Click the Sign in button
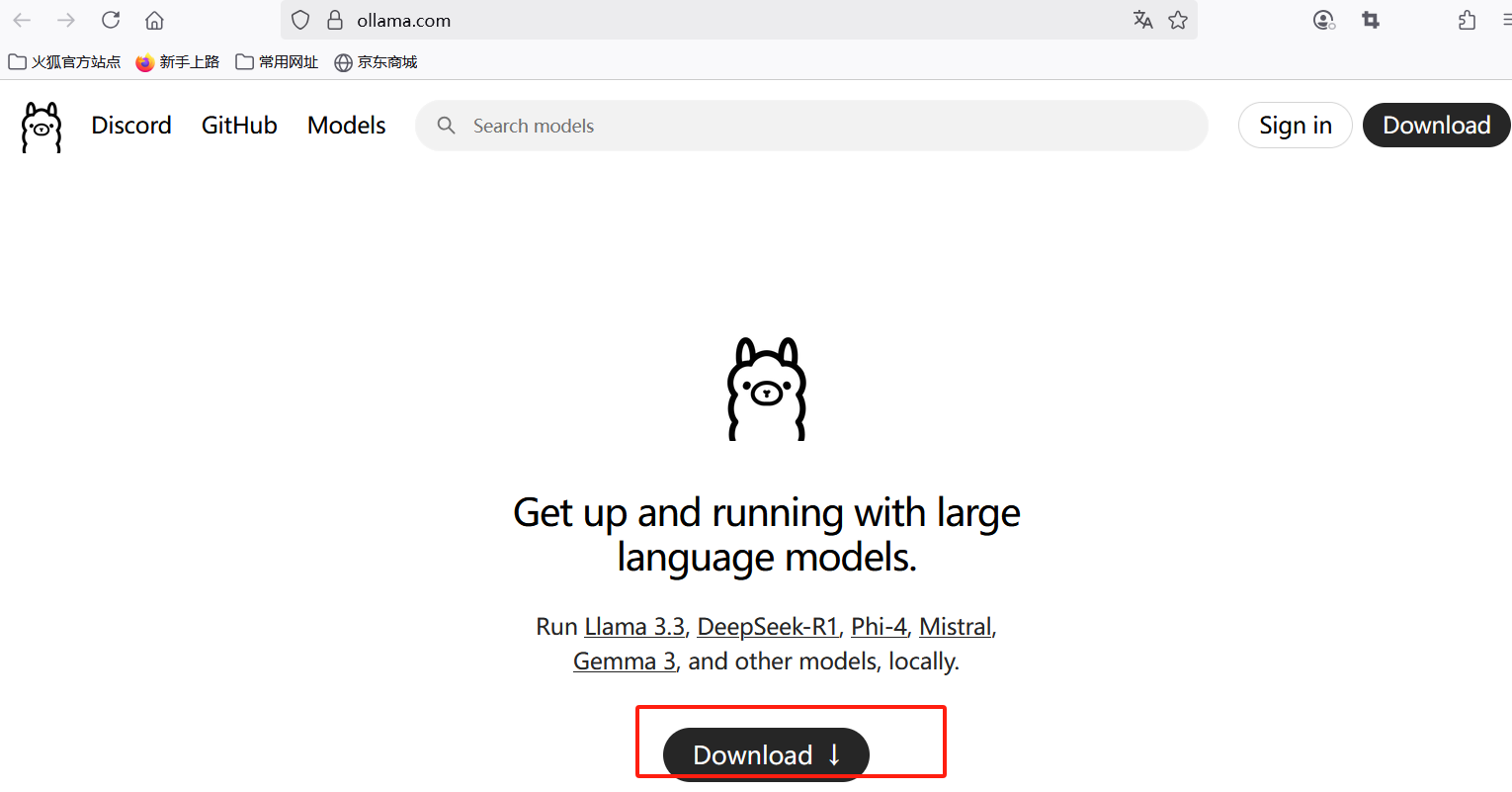The width and height of the screenshot is (1512, 792). coord(1296,126)
